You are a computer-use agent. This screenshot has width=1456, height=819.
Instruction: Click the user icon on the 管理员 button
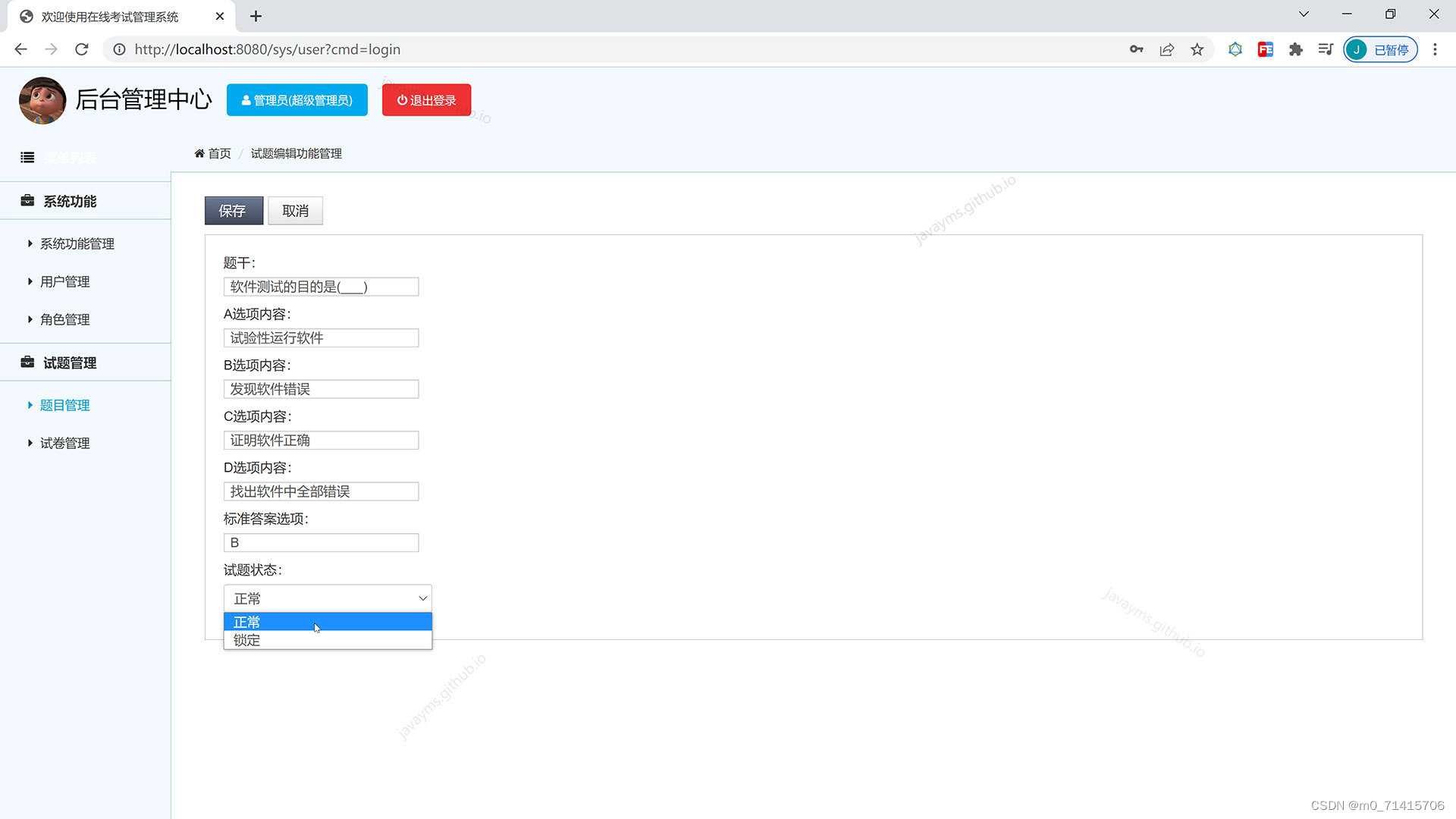(245, 99)
